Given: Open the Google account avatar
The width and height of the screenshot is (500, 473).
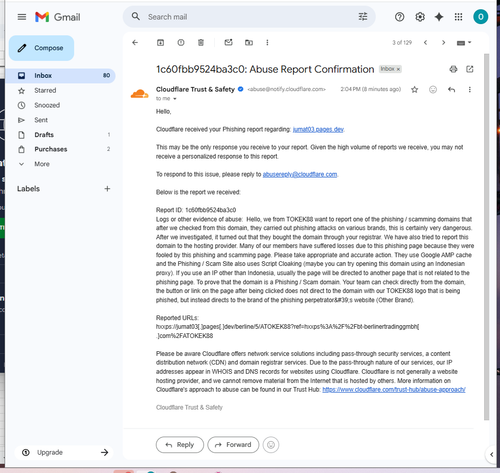Looking at the screenshot, I should point(480,17).
